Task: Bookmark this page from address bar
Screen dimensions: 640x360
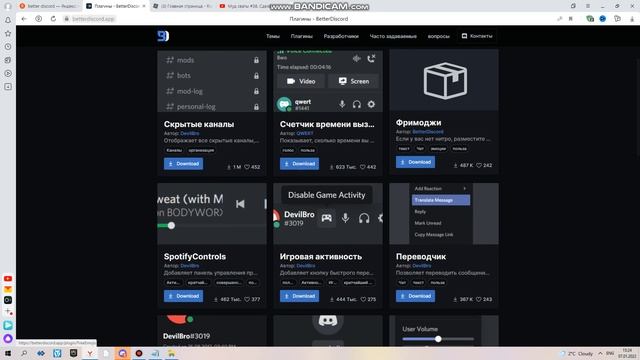Action: point(571,19)
